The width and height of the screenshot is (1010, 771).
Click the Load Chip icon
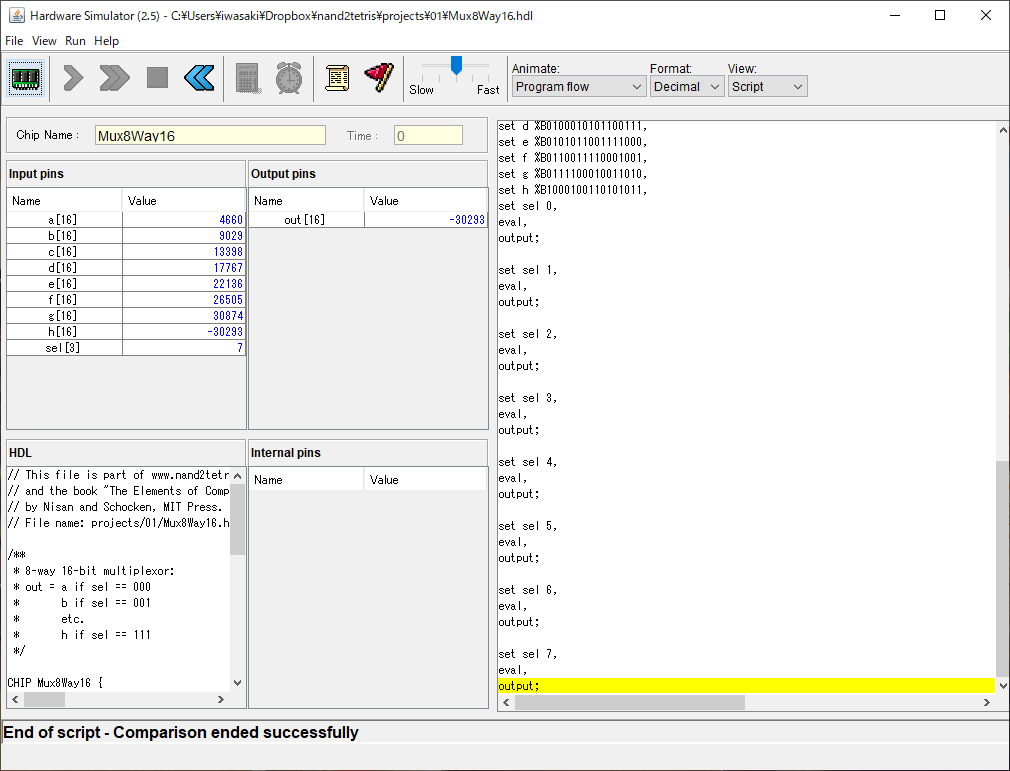[x=26, y=78]
